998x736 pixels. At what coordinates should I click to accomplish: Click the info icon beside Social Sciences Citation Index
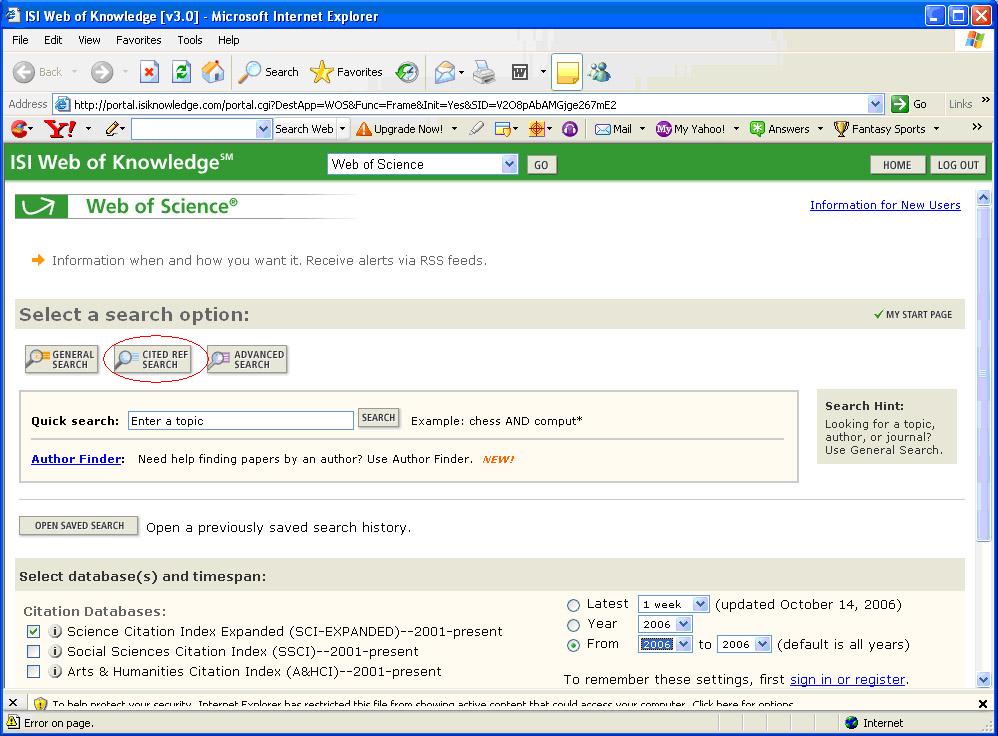(x=55, y=651)
